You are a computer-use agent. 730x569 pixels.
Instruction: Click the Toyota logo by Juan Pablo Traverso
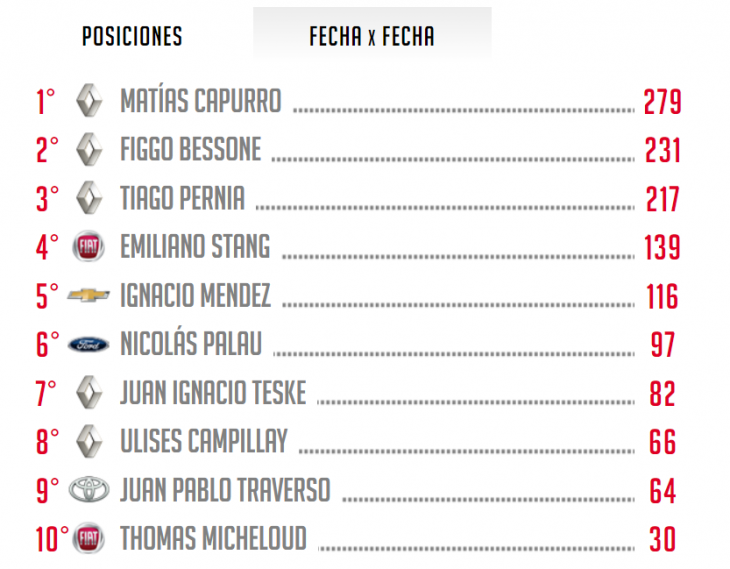pyautogui.click(x=89, y=489)
